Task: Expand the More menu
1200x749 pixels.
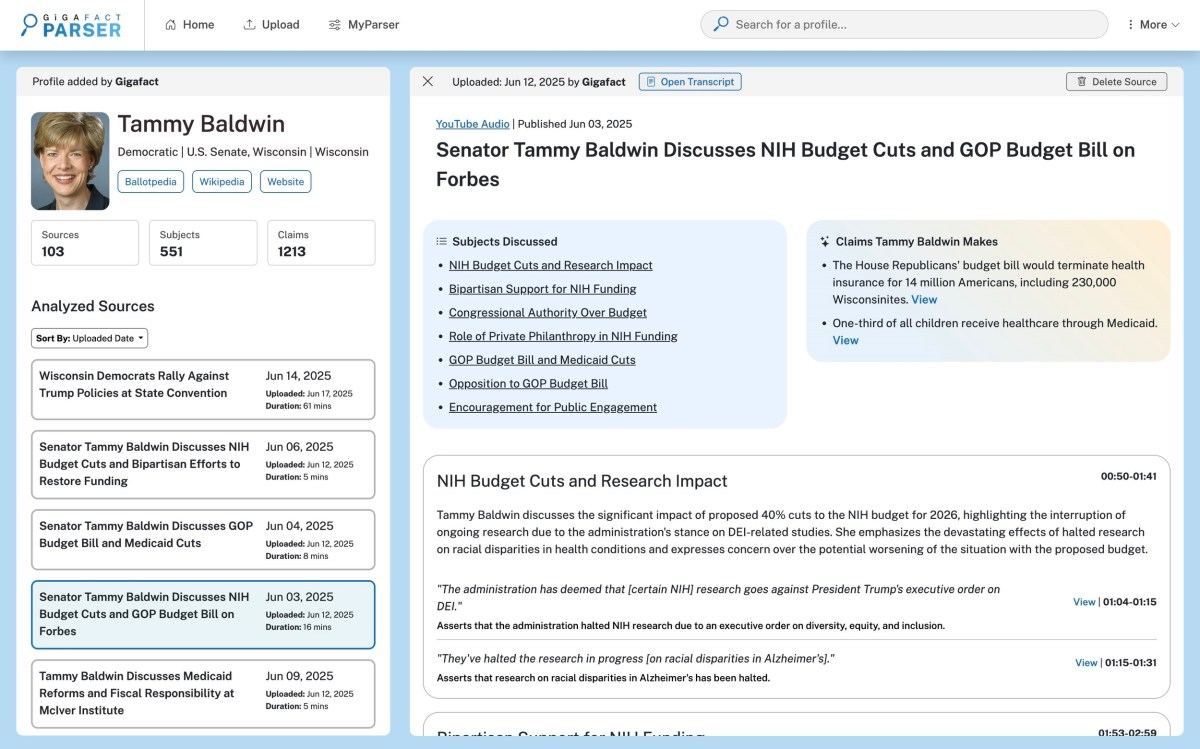Action: [1153, 25]
